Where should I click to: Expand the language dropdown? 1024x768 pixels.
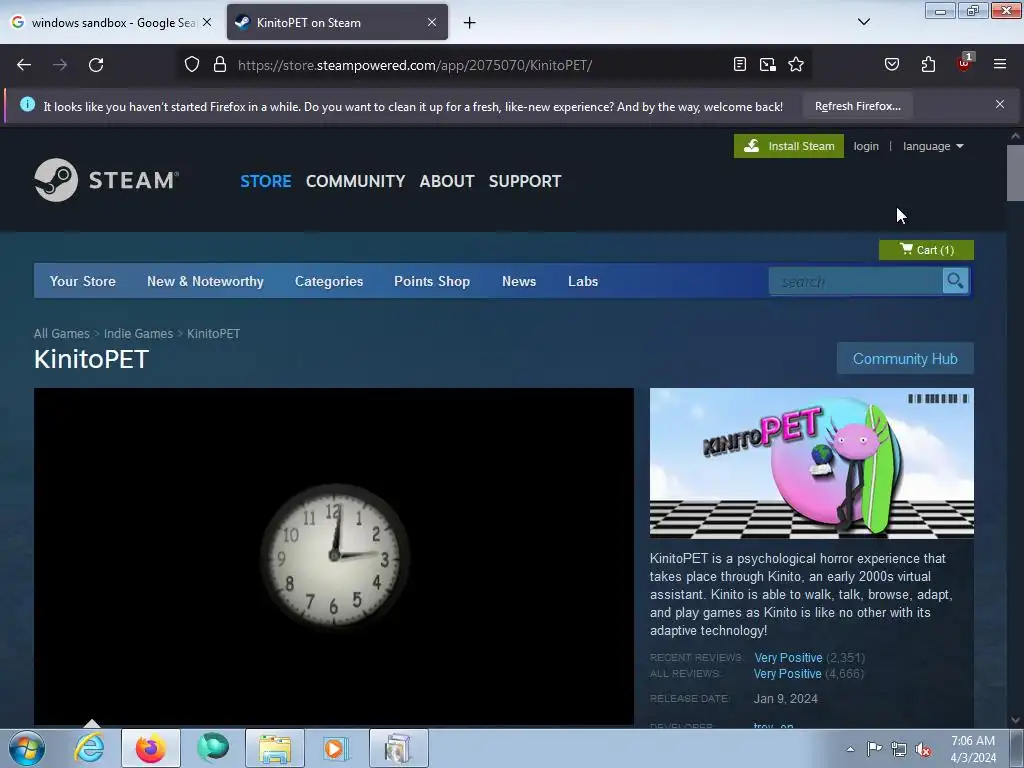click(933, 146)
